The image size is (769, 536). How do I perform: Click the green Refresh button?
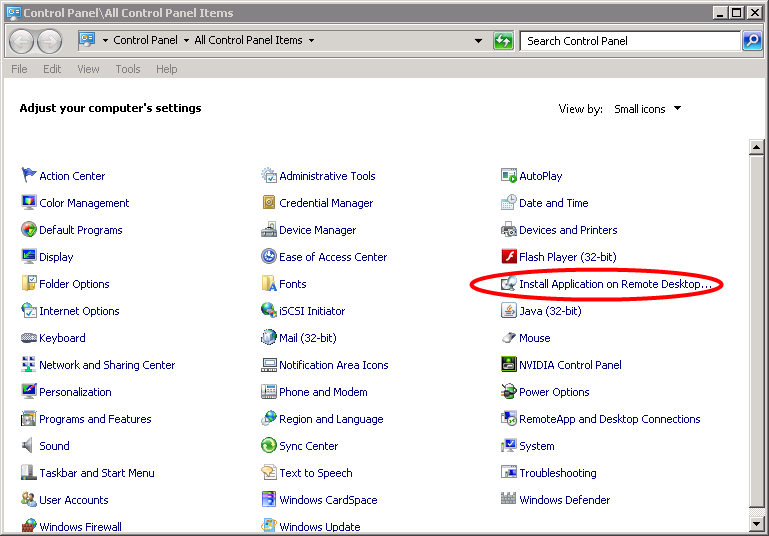click(503, 41)
